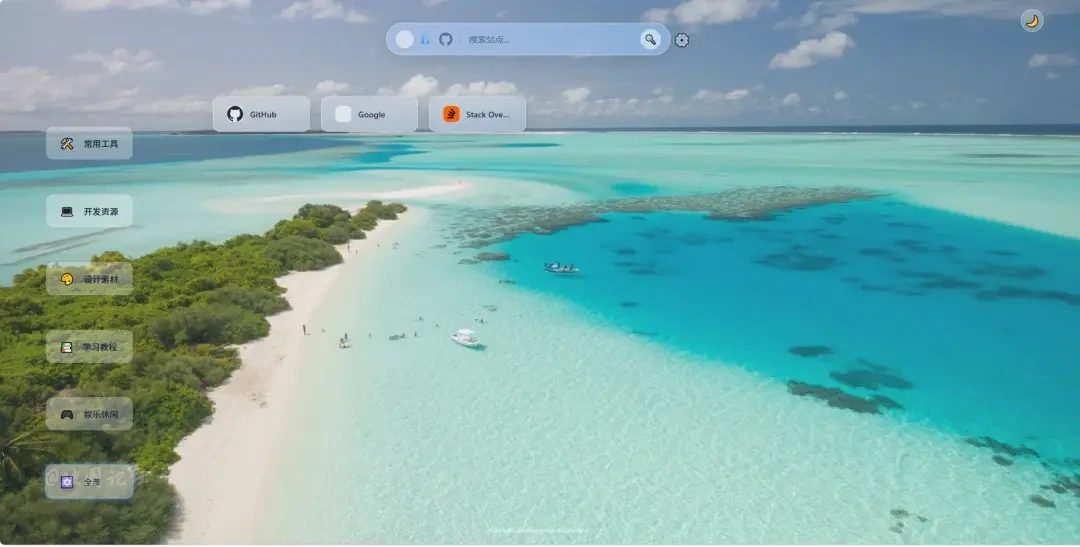Screen dimensions: 1080x547
Task: Select the 开发资源 category
Action: tap(90, 211)
